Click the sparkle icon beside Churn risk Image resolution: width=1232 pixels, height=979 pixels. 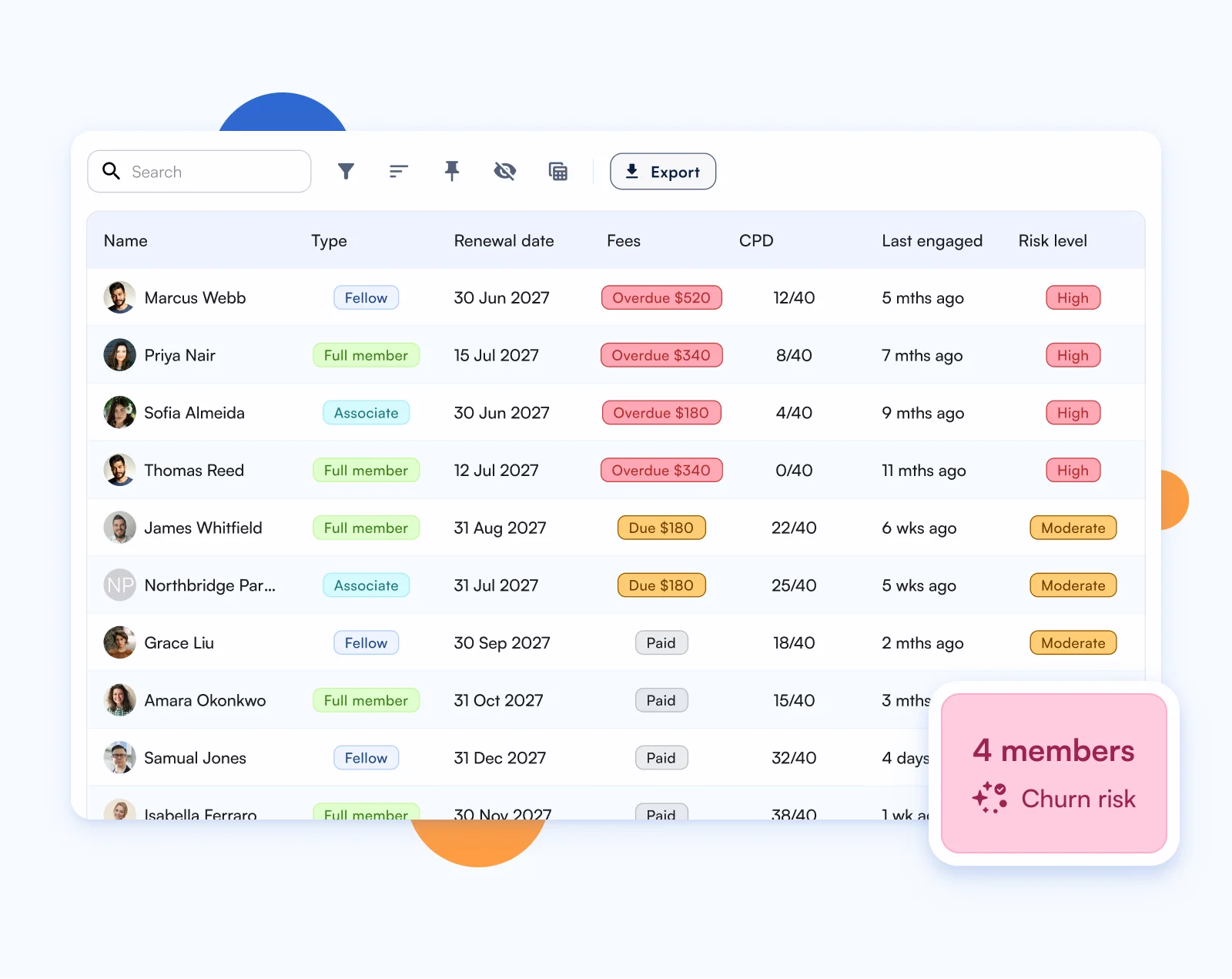pyautogui.click(x=989, y=798)
